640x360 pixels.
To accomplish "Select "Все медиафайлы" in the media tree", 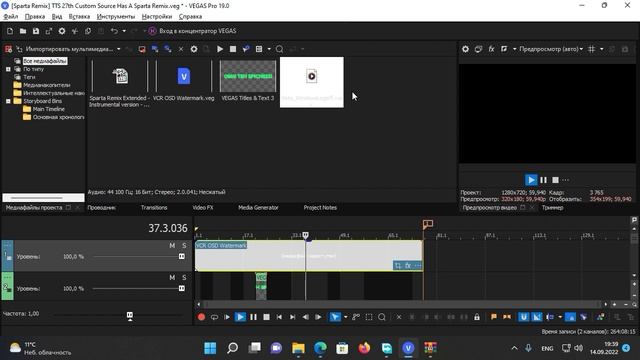I will coord(45,61).
